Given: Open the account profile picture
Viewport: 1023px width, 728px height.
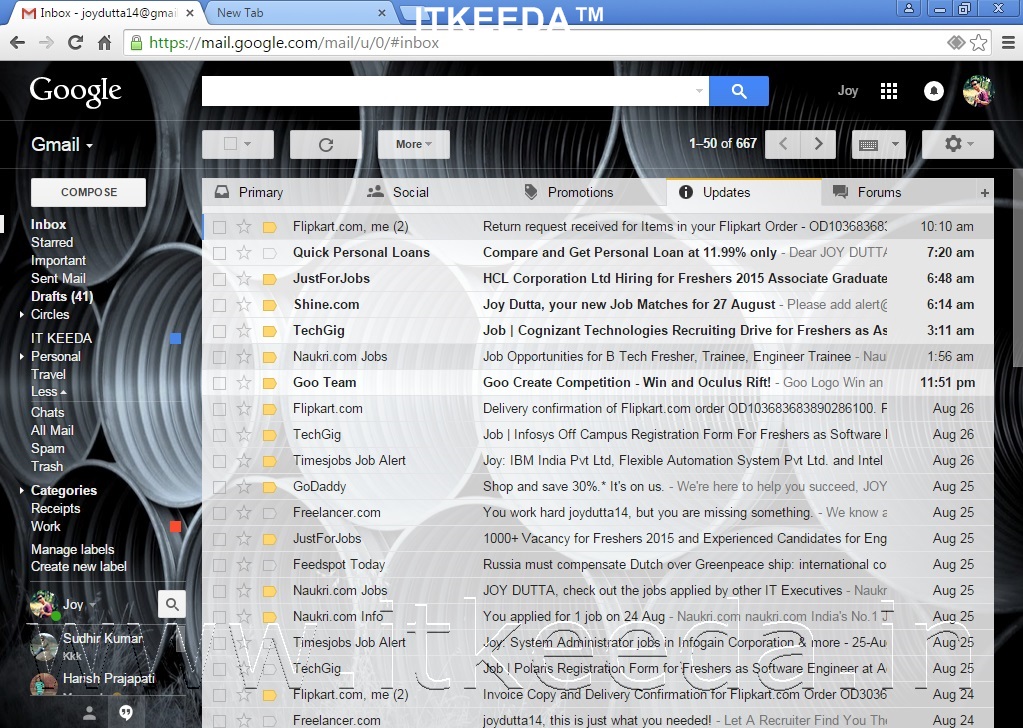Looking at the screenshot, I should 978,91.
